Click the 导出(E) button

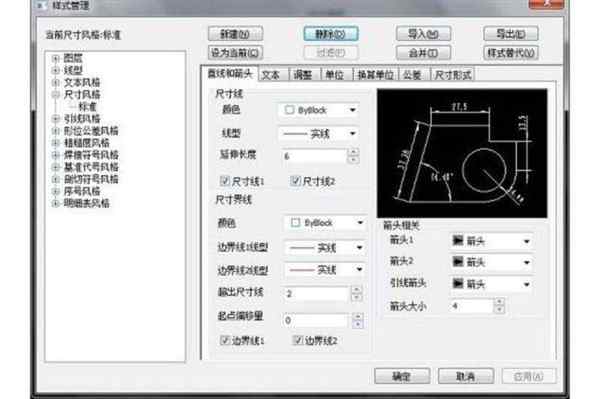point(511,34)
